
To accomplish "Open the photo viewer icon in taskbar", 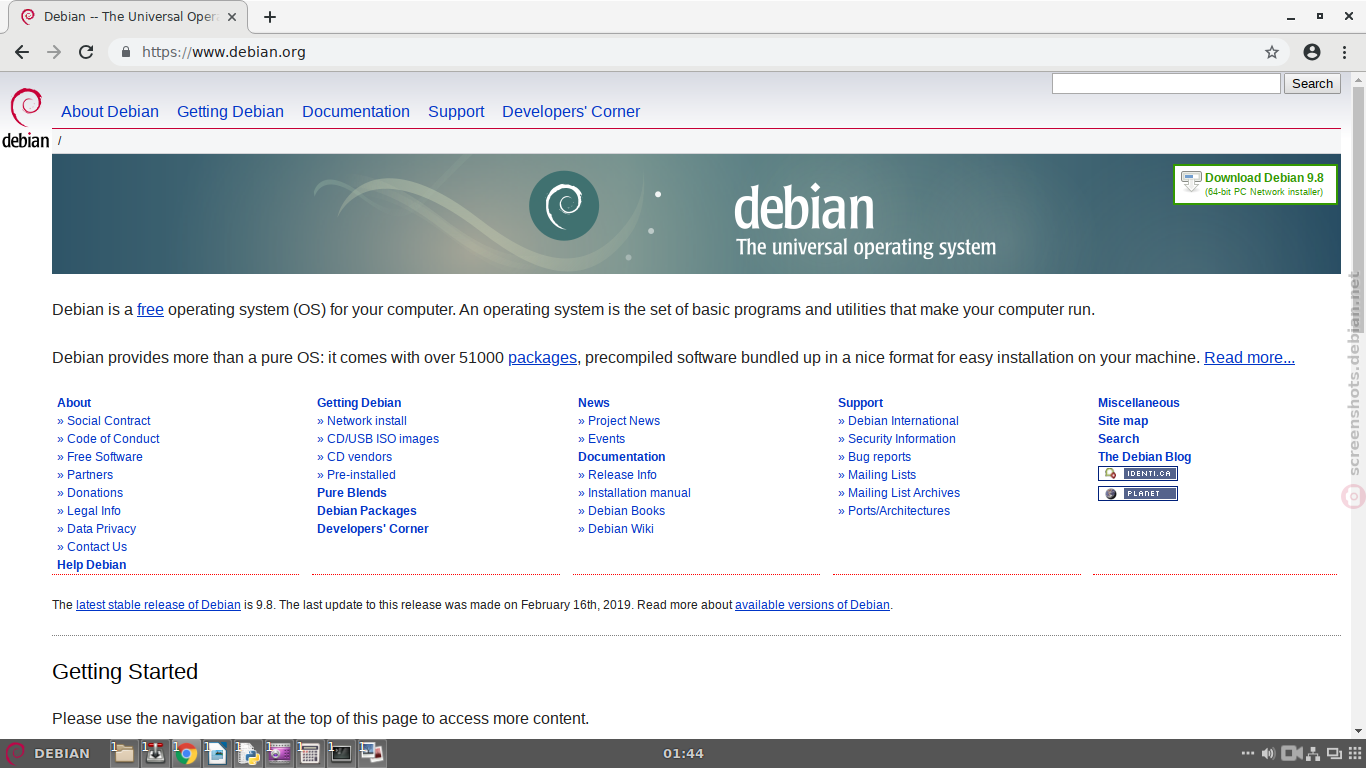I will pos(372,754).
